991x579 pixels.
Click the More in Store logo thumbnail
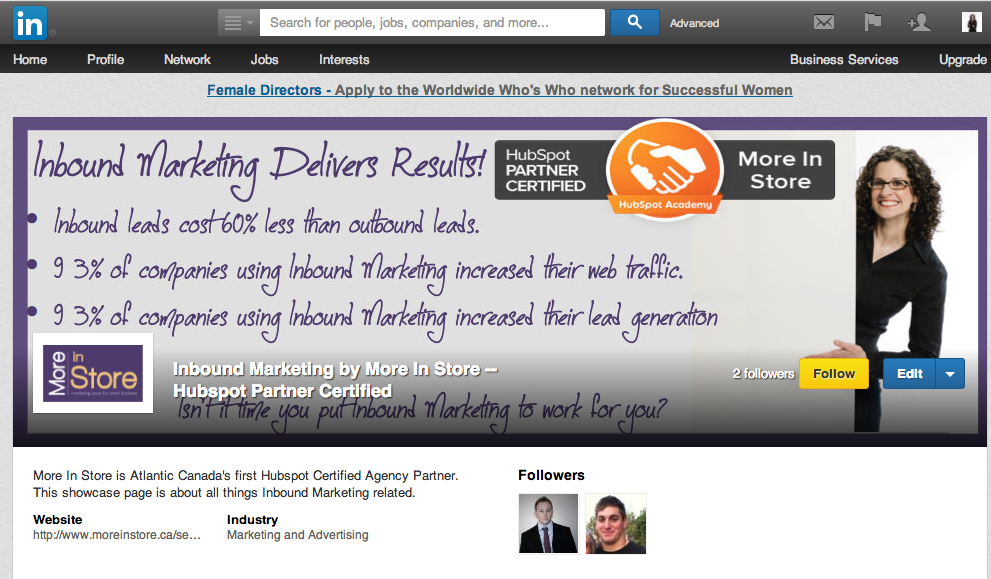coord(93,373)
